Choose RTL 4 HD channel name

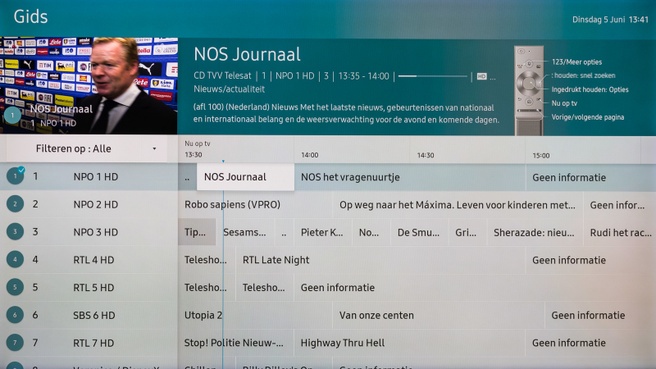pyautogui.click(x=93, y=260)
